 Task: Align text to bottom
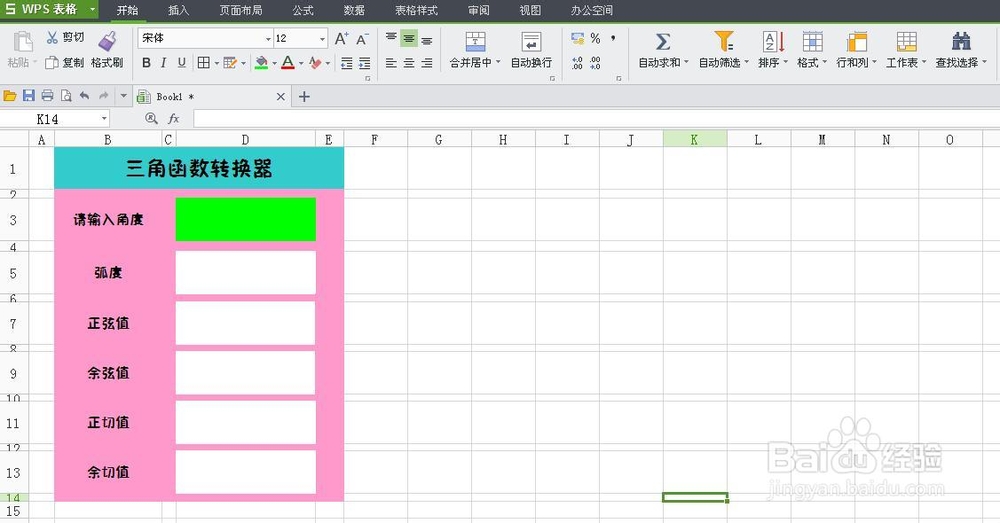[x=427, y=39]
